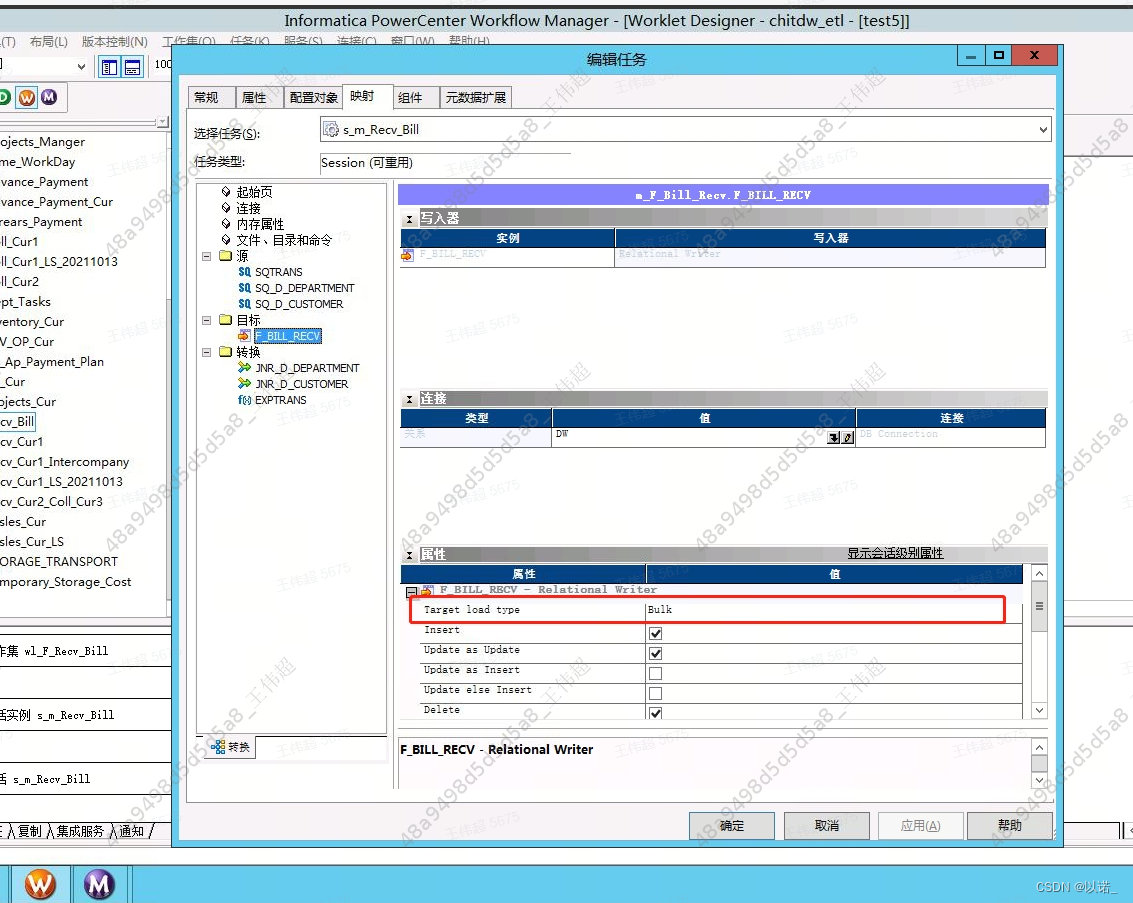Screen dimensions: 1133x903
Task: Collapse the 转换 folder node
Action: pos(206,352)
